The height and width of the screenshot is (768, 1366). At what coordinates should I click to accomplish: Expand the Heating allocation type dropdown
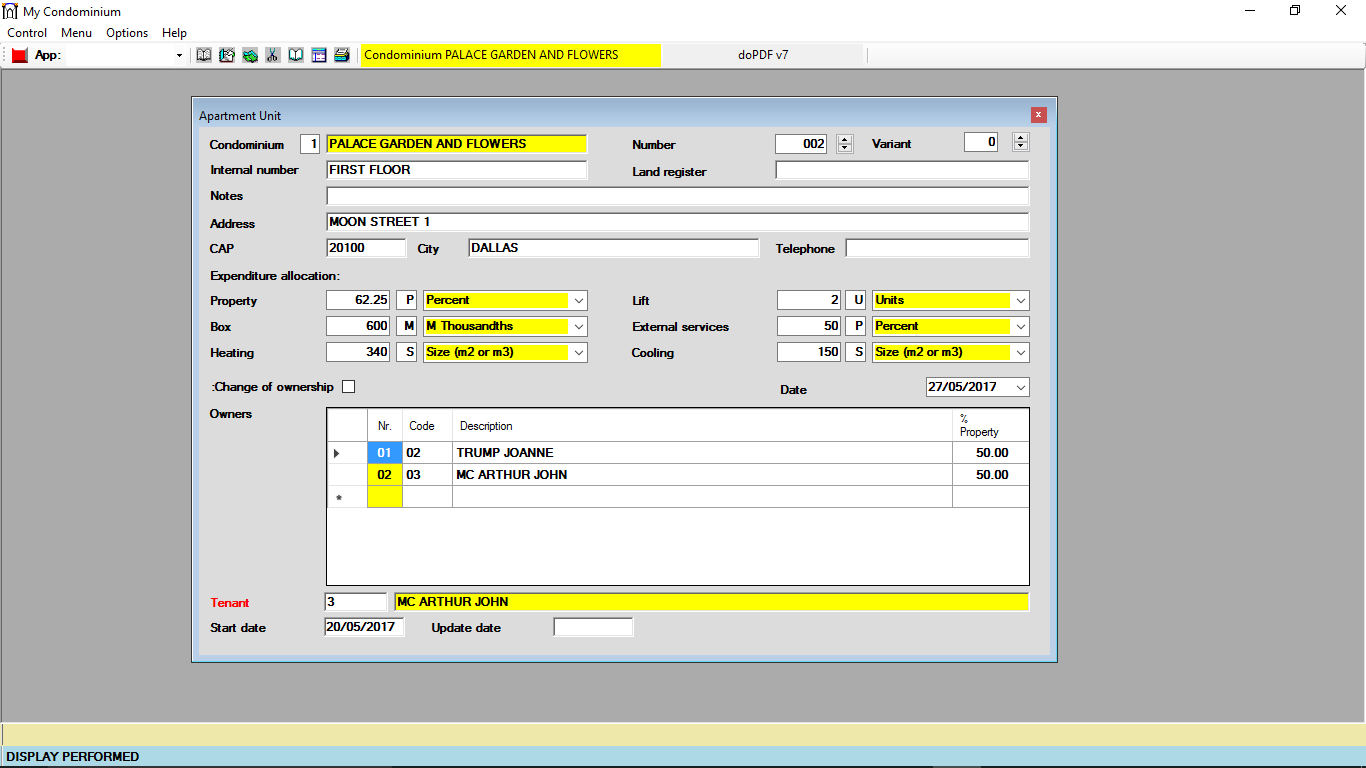[578, 352]
